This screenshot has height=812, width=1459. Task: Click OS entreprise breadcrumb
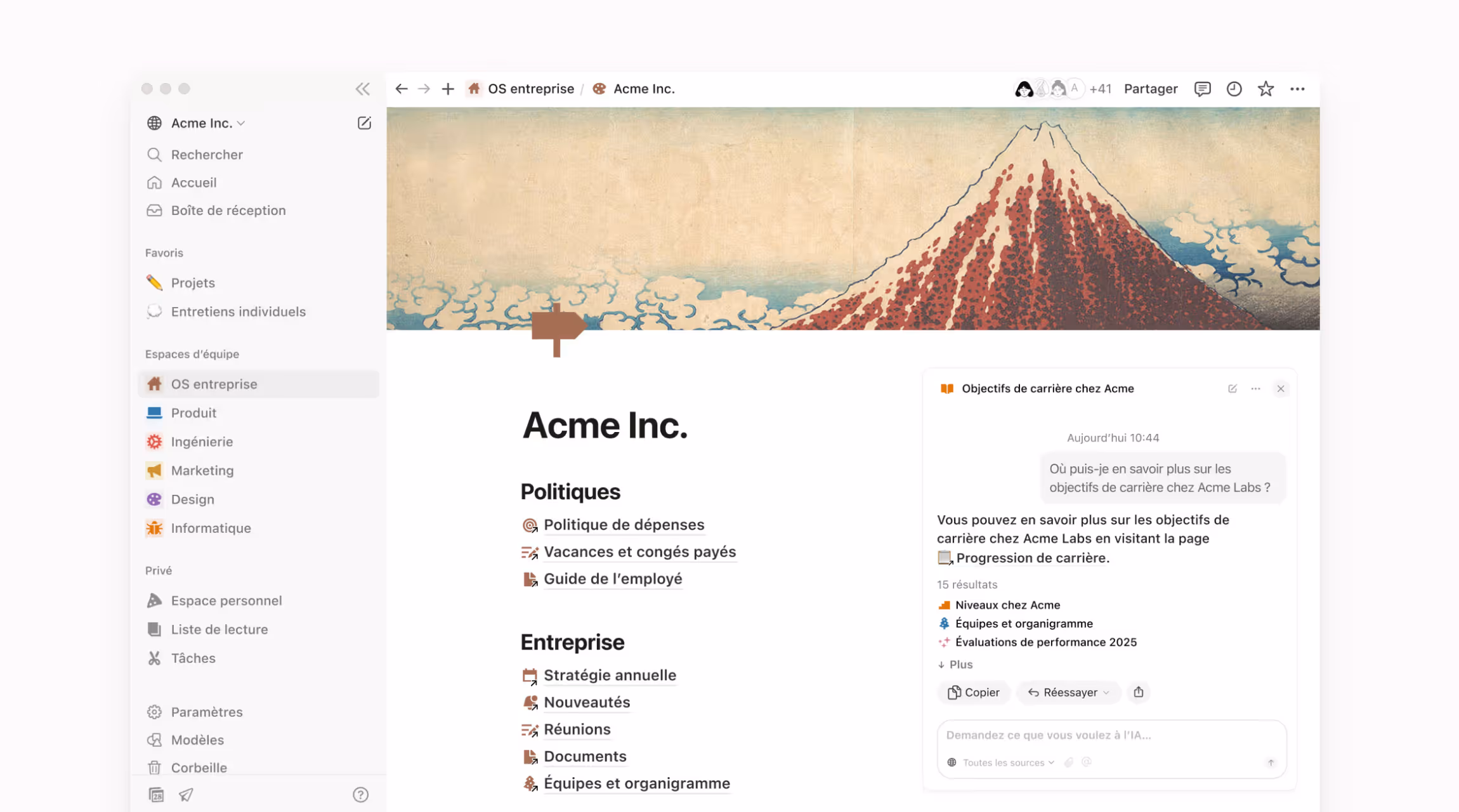click(x=521, y=89)
